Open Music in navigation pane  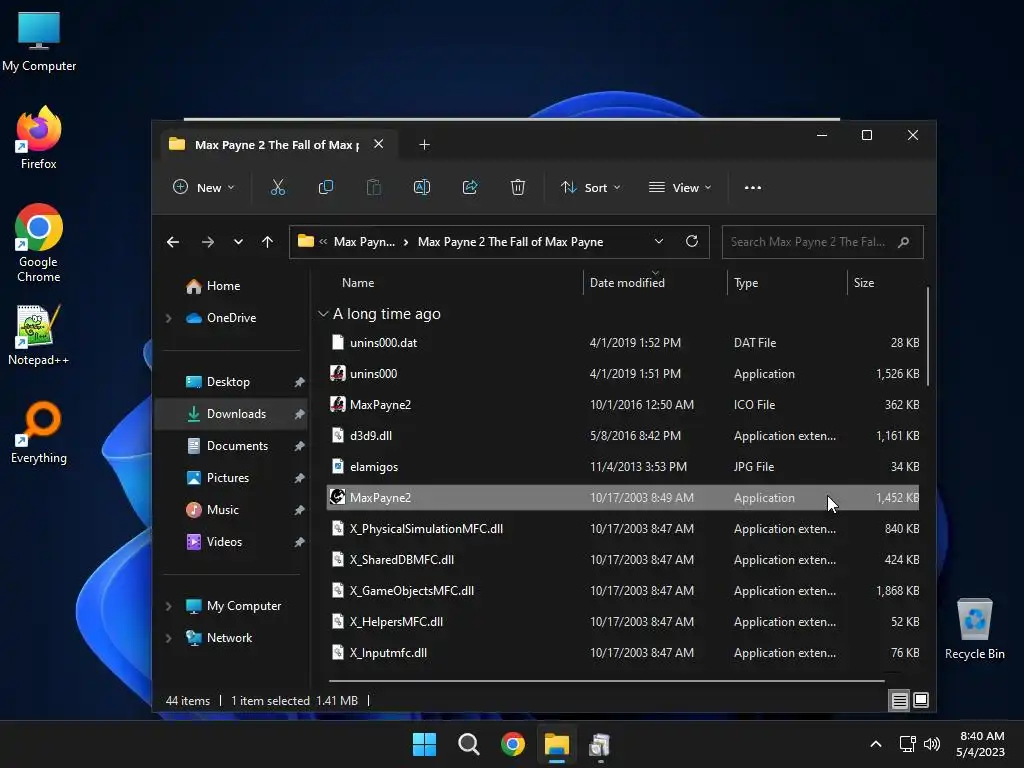222,510
